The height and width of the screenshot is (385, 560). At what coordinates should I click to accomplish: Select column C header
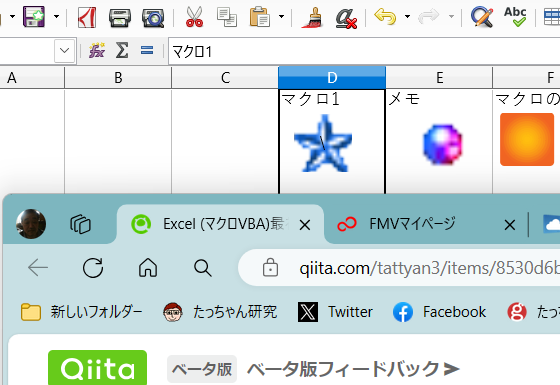click(x=225, y=78)
